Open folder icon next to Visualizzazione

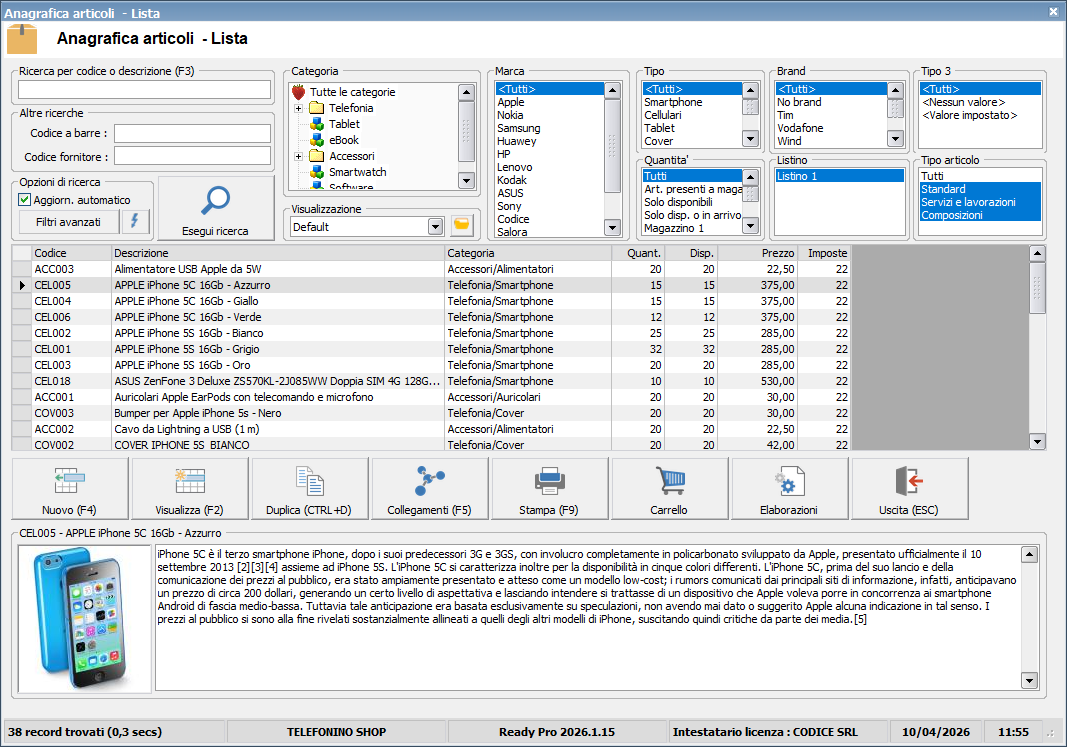(461, 226)
